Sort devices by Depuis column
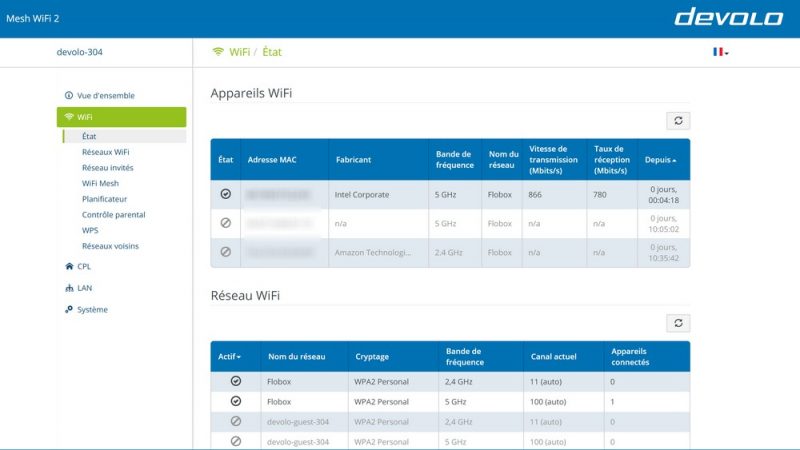This screenshot has height=450, width=800. (x=660, y=160)
